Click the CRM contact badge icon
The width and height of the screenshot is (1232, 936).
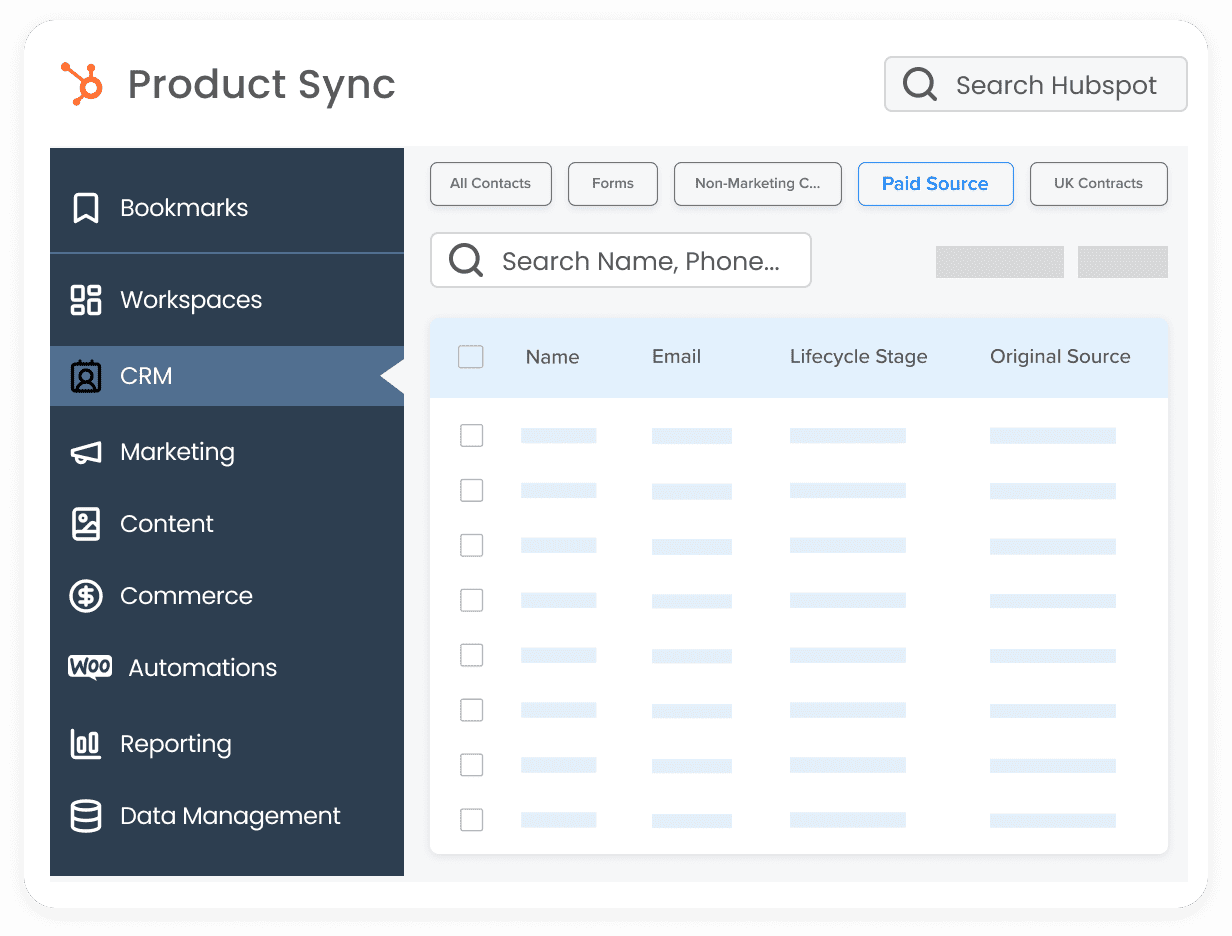click(86, 376)
